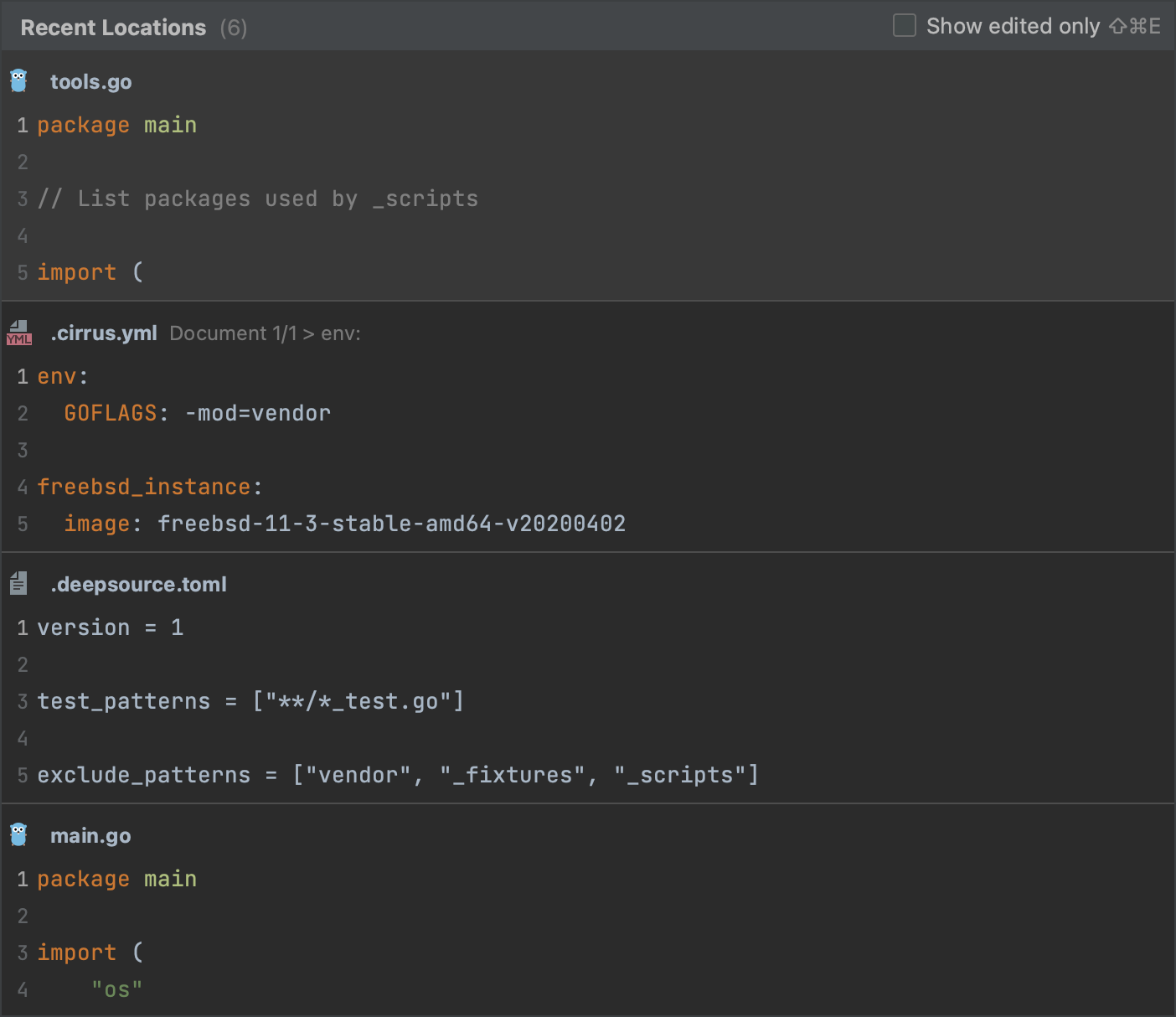The height and width of the screenshot is (1017, 1176).
Task: Select the GOFLAGS: -mod=vendor line
Action: pyautogui.click(x=197, y=413)
